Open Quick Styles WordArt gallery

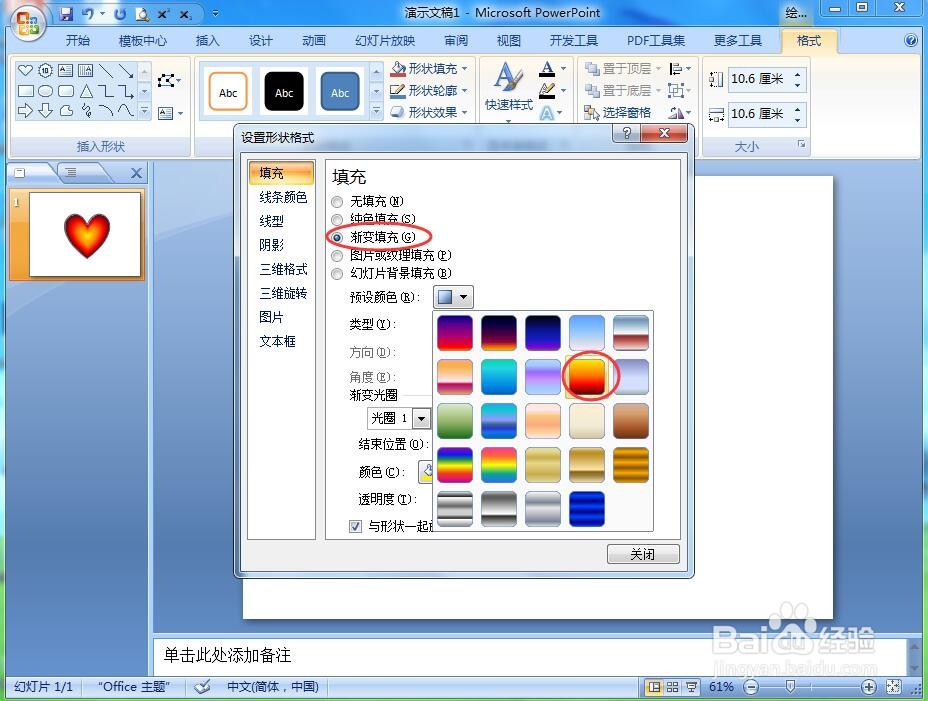(508, 90)
